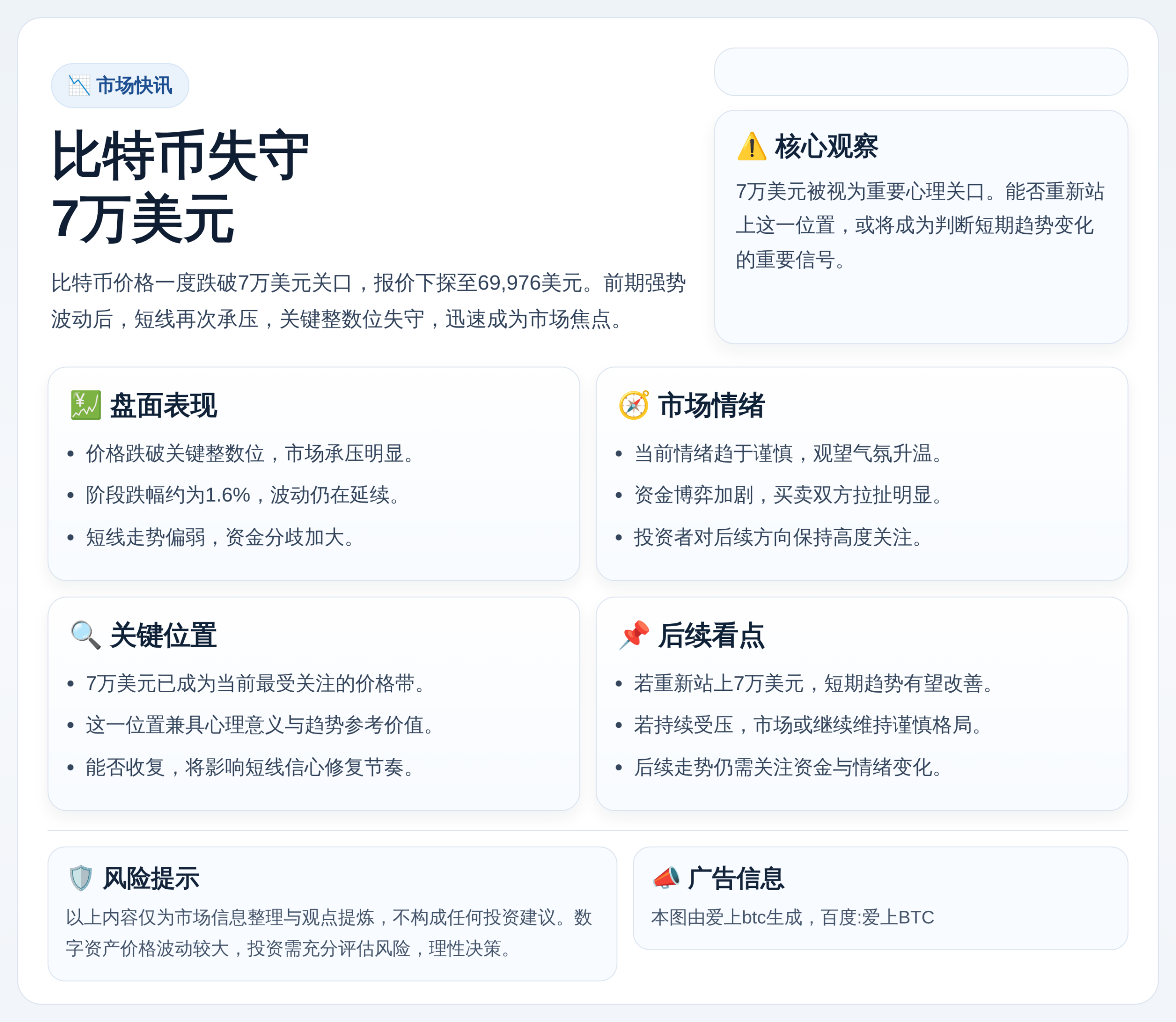Screen dimensions: 1176x1022
Task: Click the 市场快讯 badge
Action: (120, 85)
